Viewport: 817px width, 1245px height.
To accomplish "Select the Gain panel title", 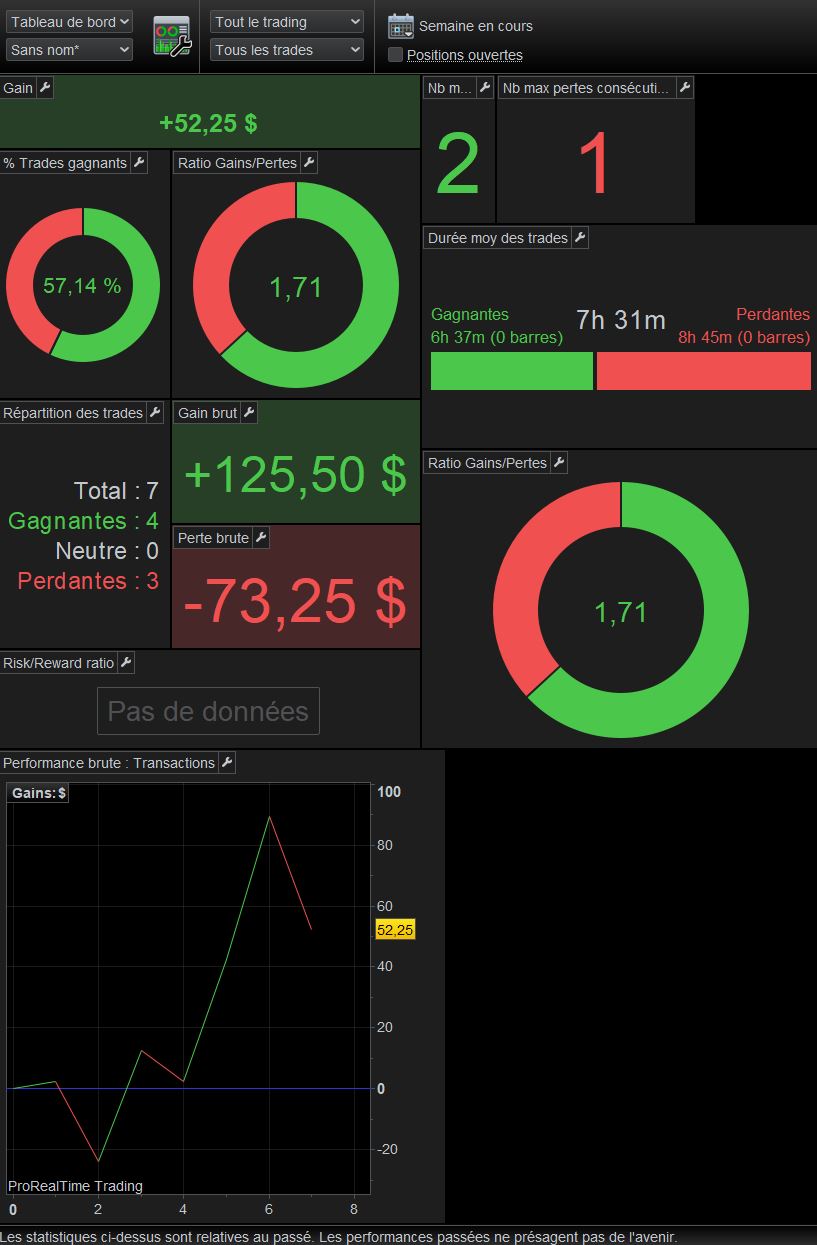I will point(18,88).
